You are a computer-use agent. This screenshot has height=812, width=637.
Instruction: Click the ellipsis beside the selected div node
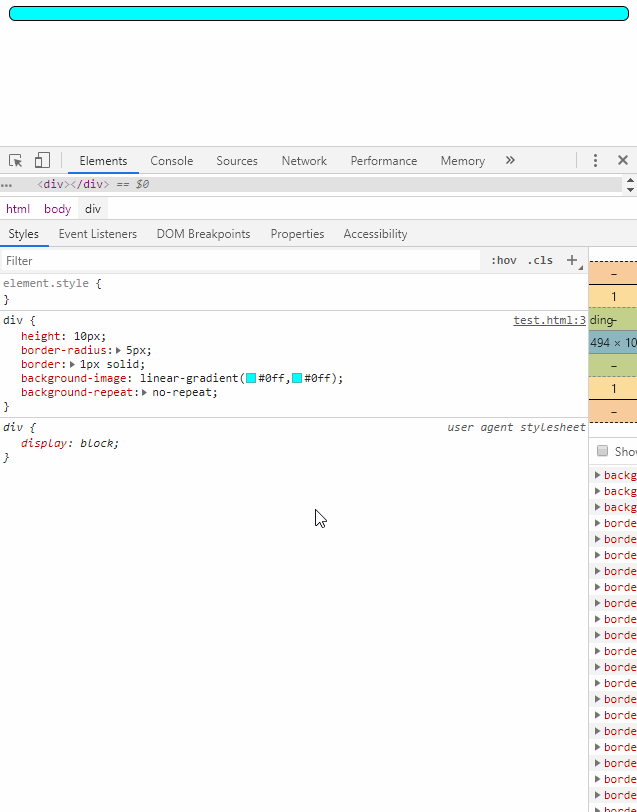pos(7,185)
